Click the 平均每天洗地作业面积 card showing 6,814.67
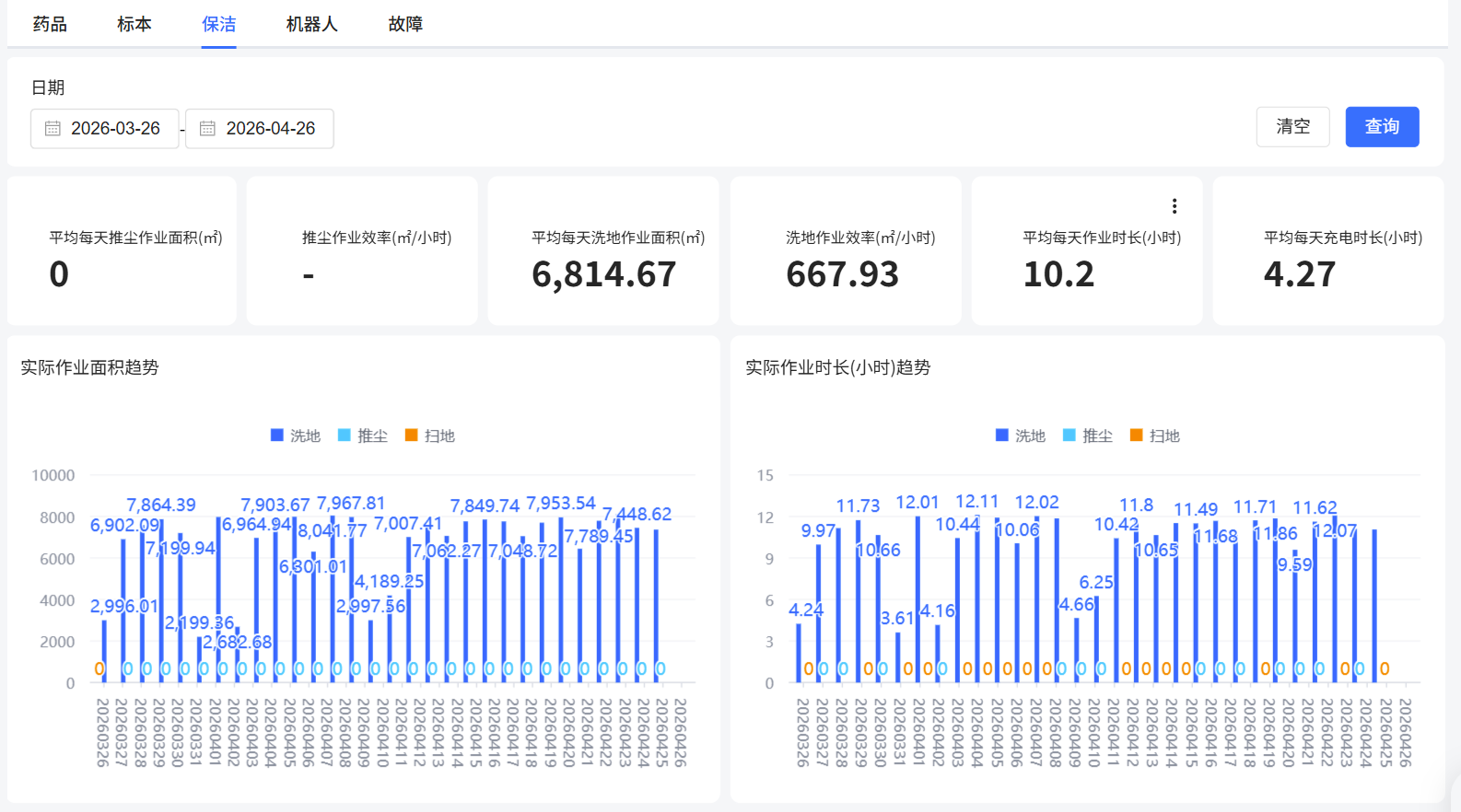 (x=603, y=250)
